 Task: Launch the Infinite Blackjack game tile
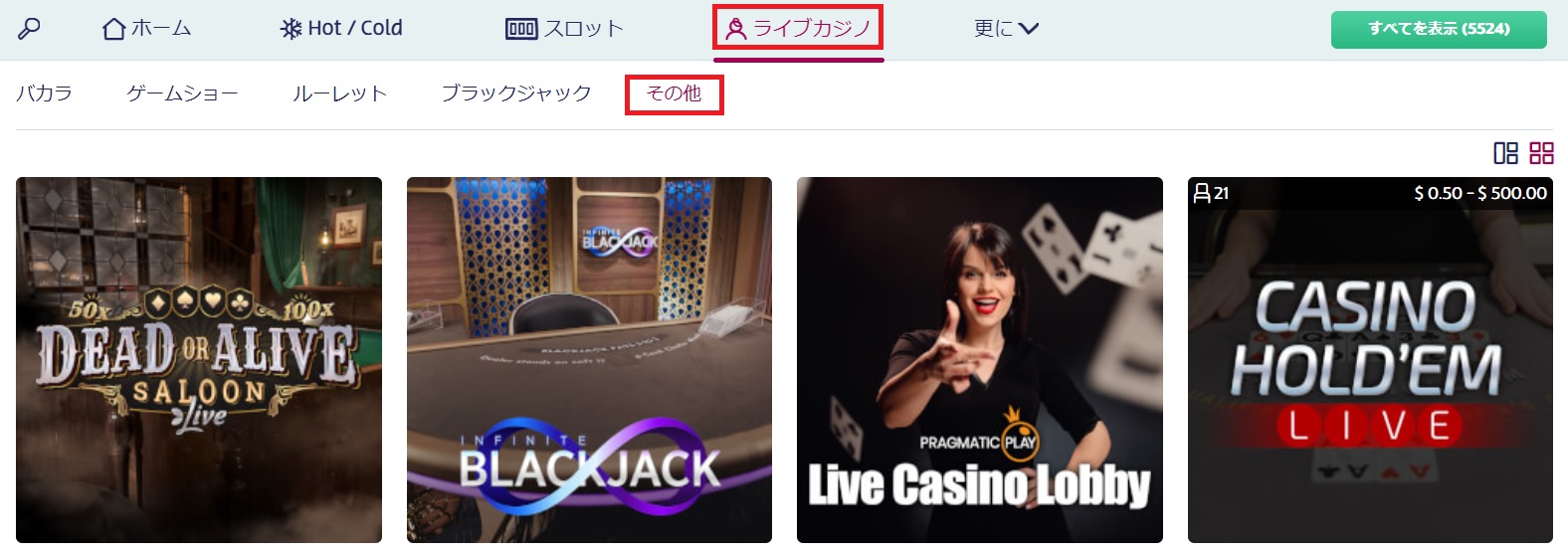pyautogui.click(x=589, y=360)
